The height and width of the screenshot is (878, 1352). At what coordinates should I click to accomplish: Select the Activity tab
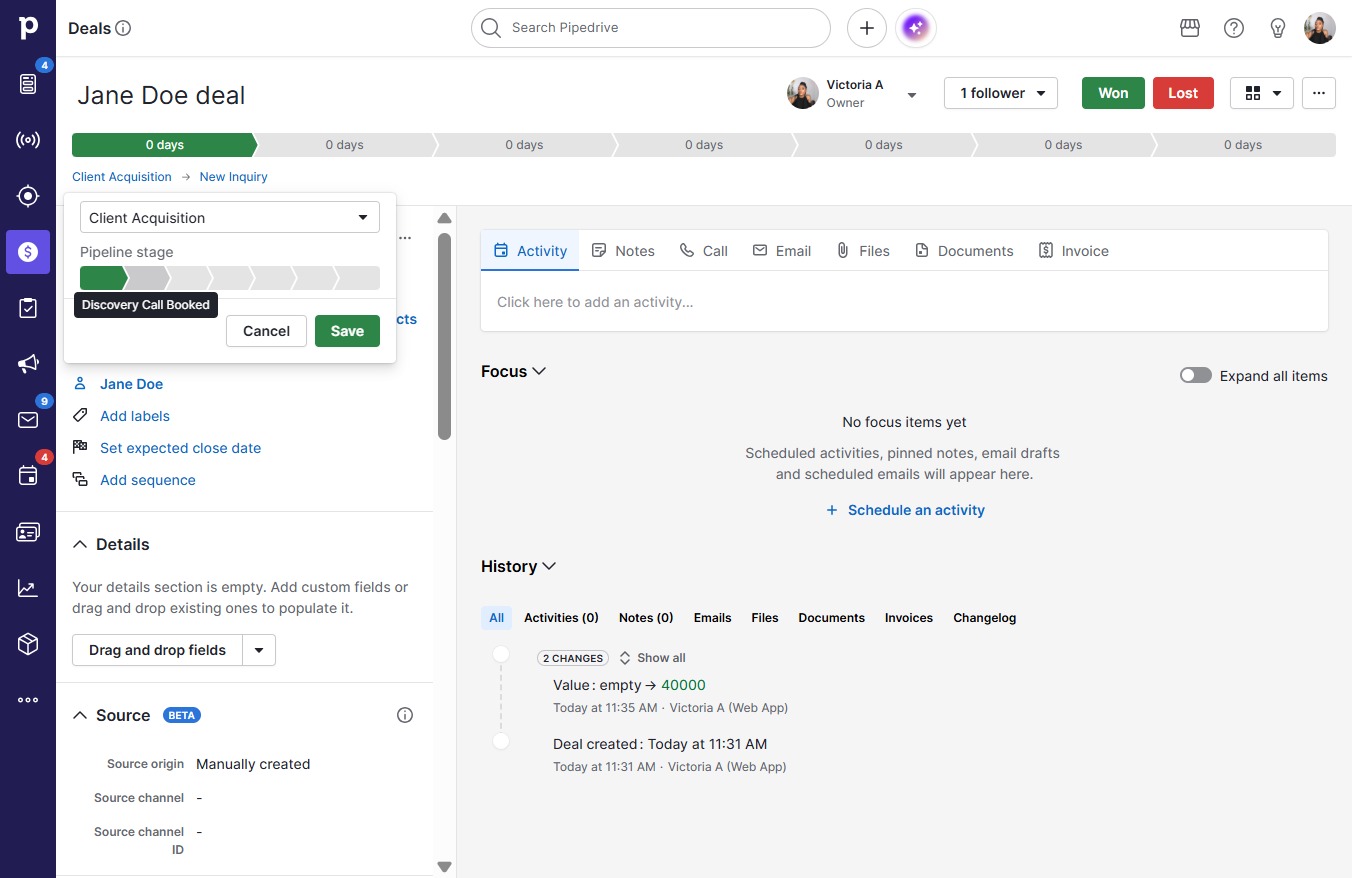pyautogui.click(x=531, y=250)
